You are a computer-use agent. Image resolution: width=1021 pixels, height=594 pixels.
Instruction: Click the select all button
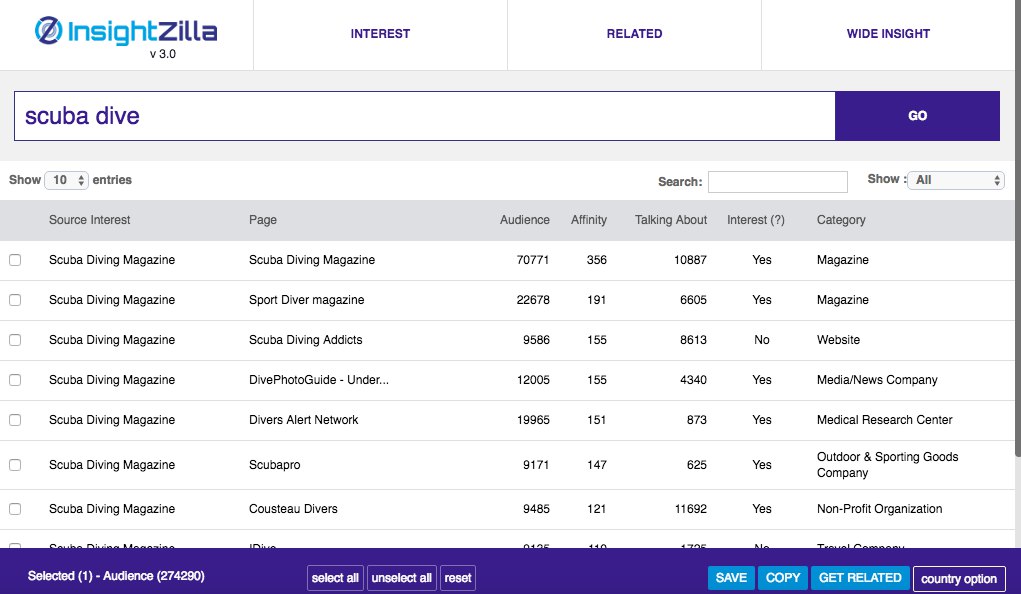335,578
